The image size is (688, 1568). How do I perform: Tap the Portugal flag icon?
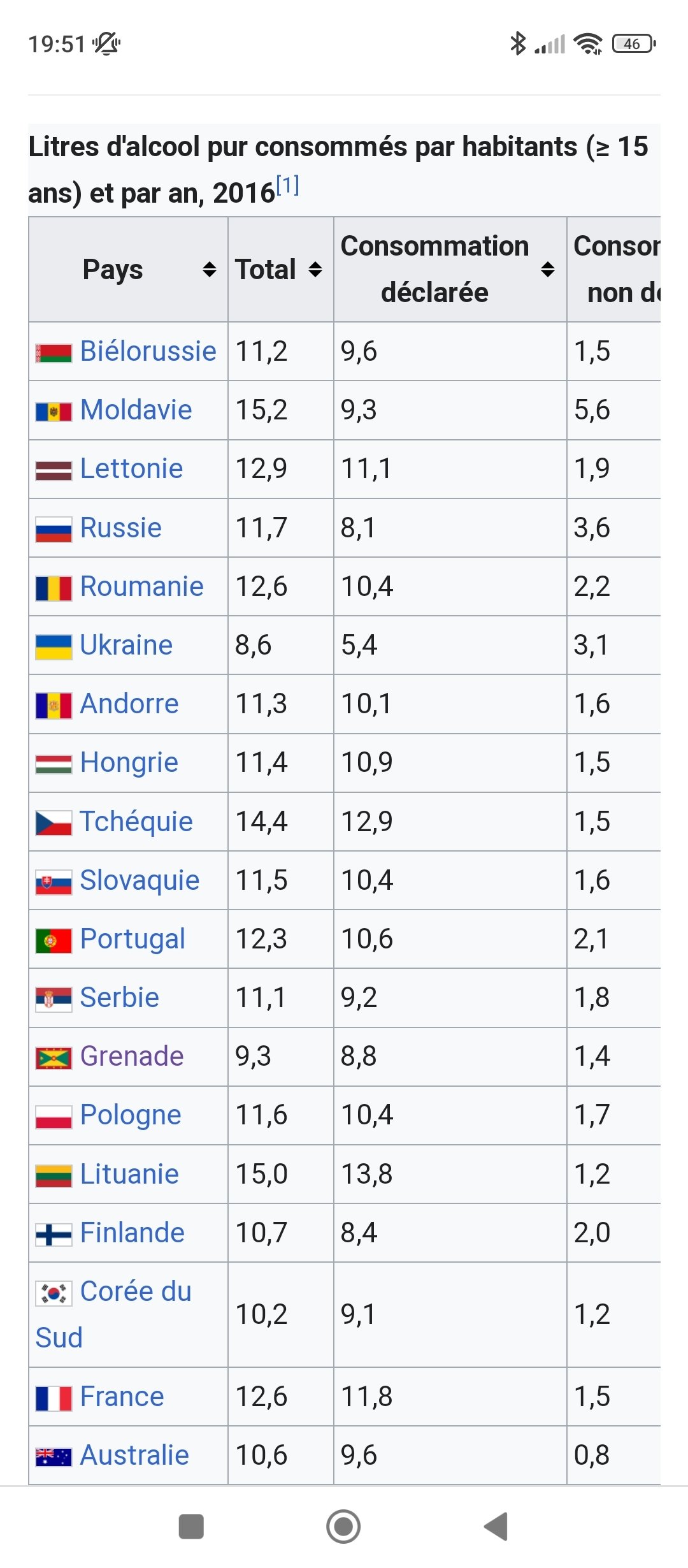pos(54,940)
